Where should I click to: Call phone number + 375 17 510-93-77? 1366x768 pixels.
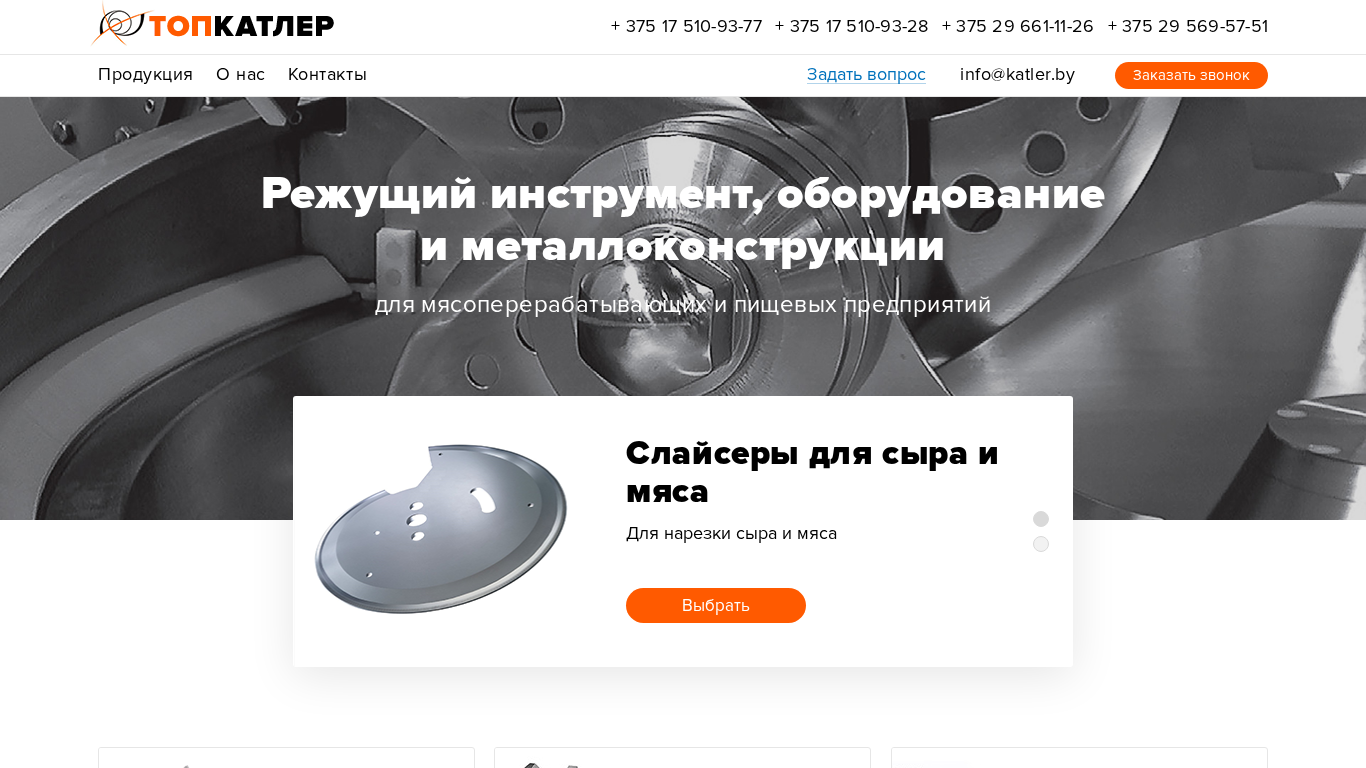686,27
